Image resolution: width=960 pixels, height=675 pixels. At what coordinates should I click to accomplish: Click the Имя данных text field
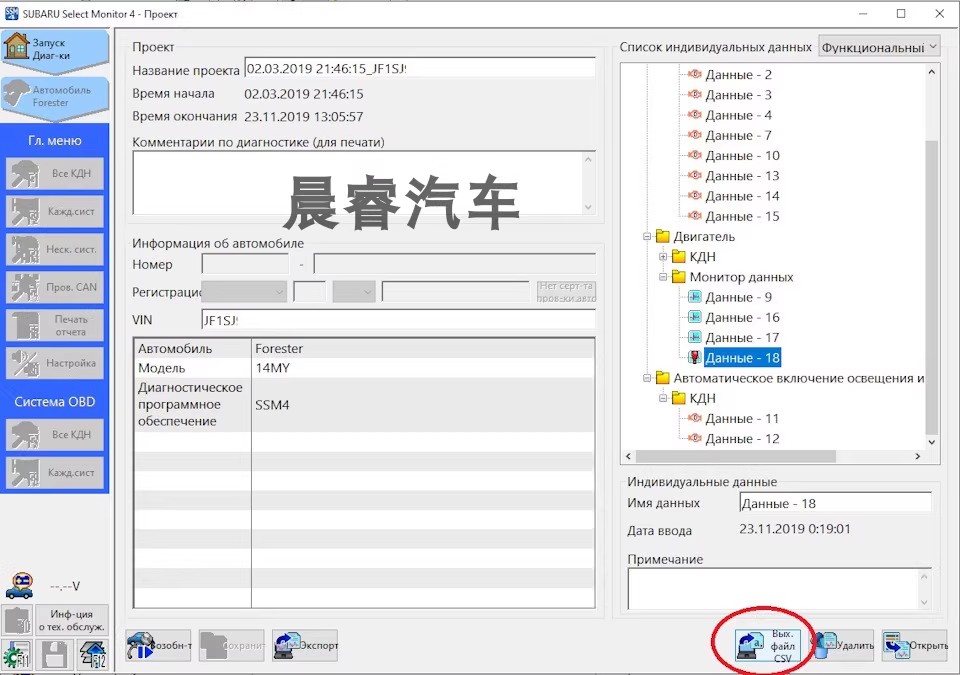[834, 503]
